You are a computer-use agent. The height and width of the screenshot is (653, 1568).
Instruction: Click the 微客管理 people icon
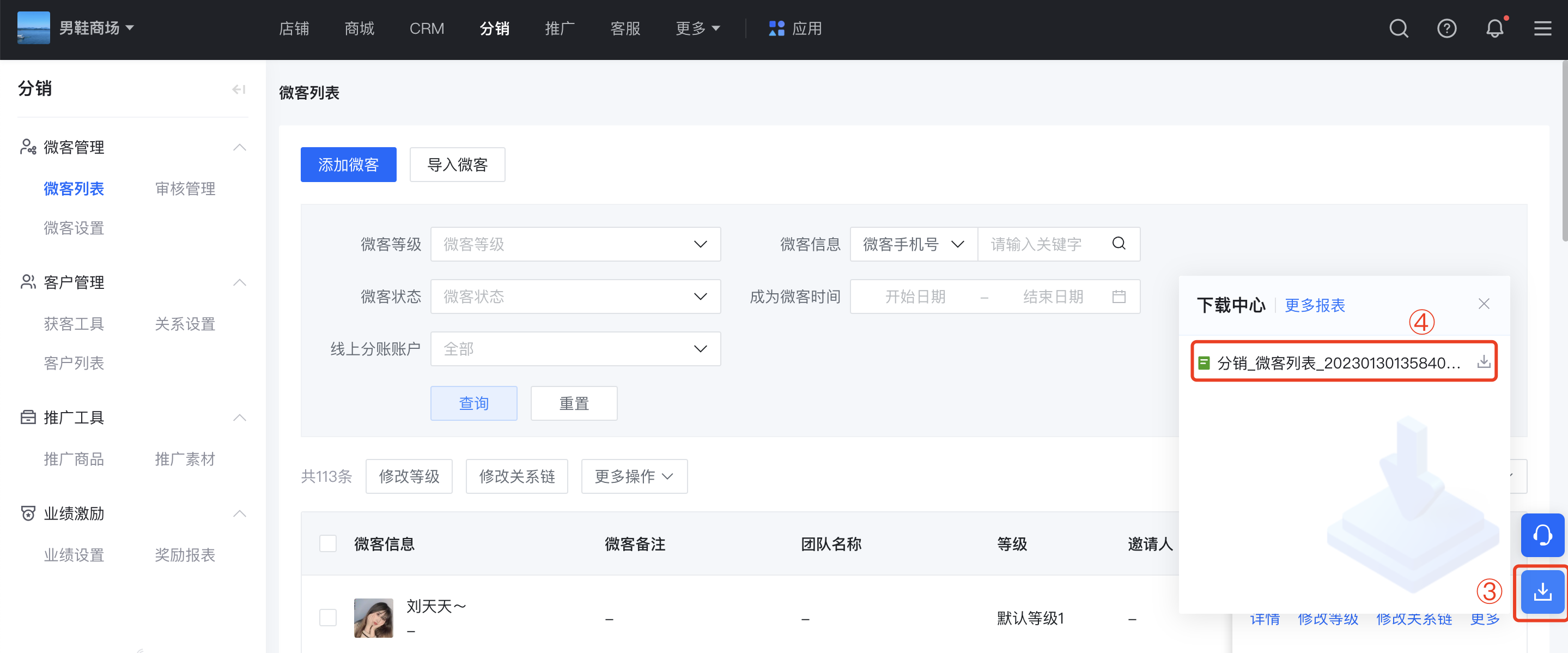[x=28, y=147]
